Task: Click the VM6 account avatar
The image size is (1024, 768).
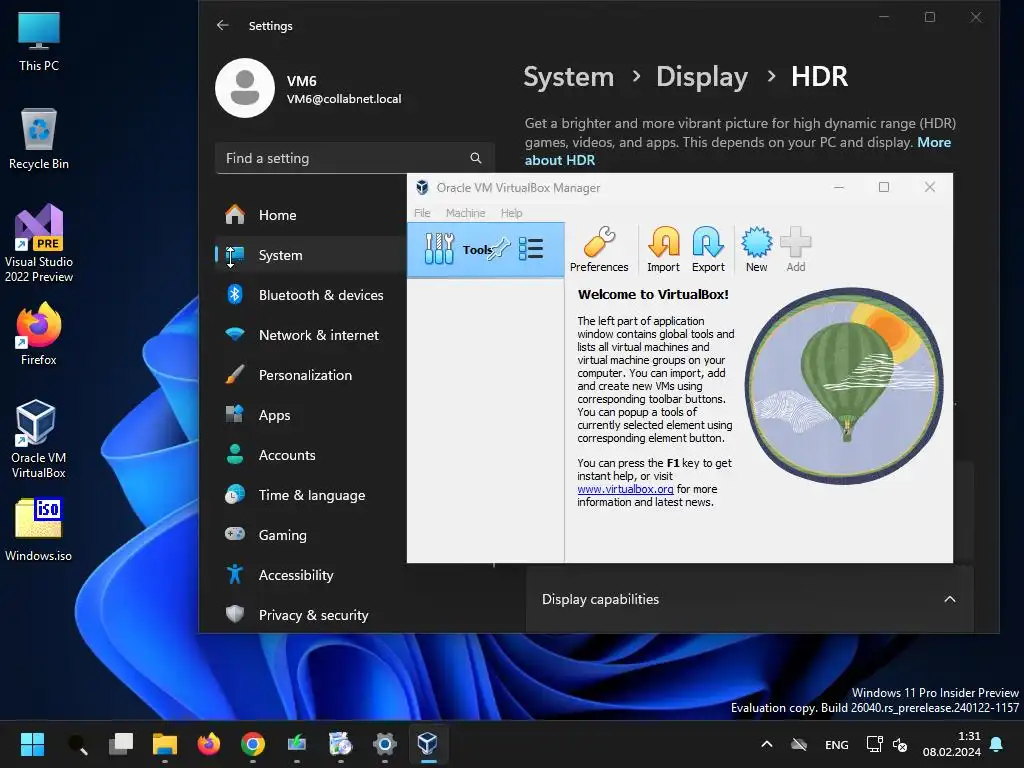Action: (x=245, y=88)
